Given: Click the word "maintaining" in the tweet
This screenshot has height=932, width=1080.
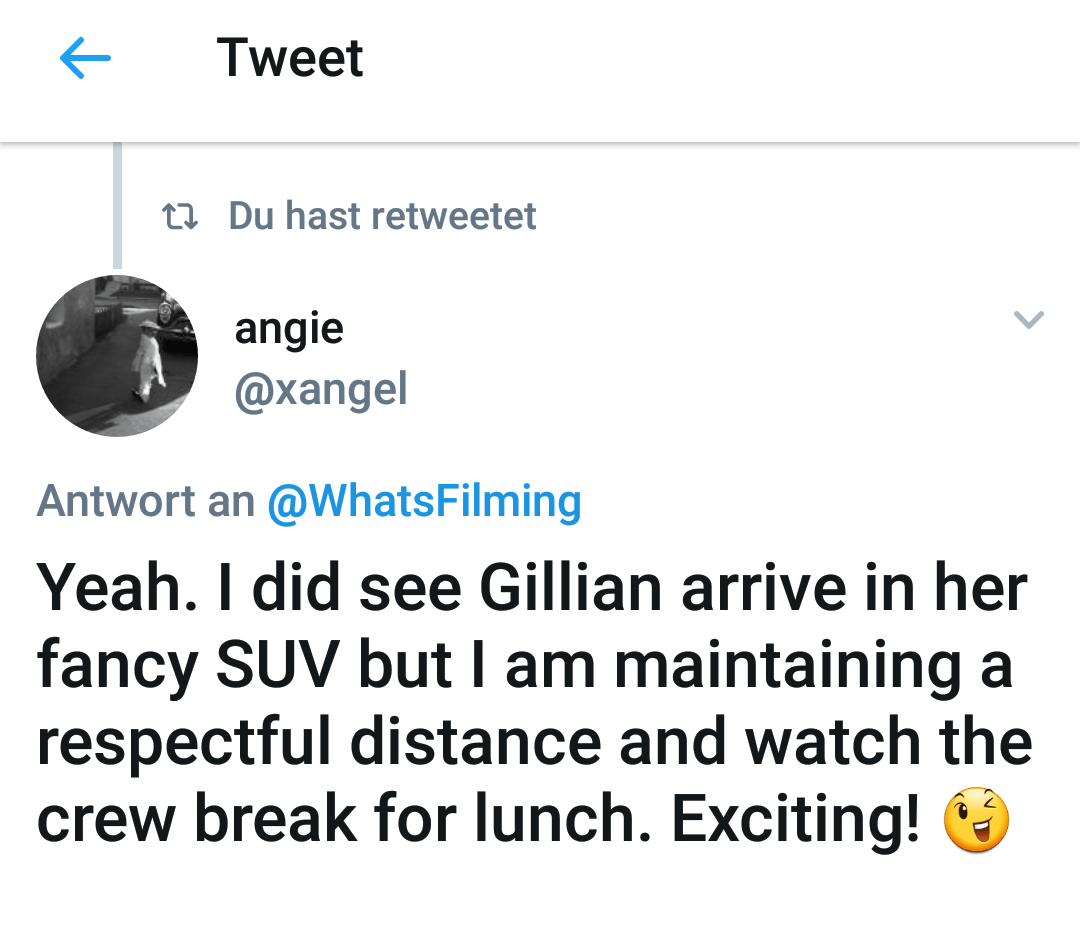Looking at the screenshot, I should click(x=788, y=666).
